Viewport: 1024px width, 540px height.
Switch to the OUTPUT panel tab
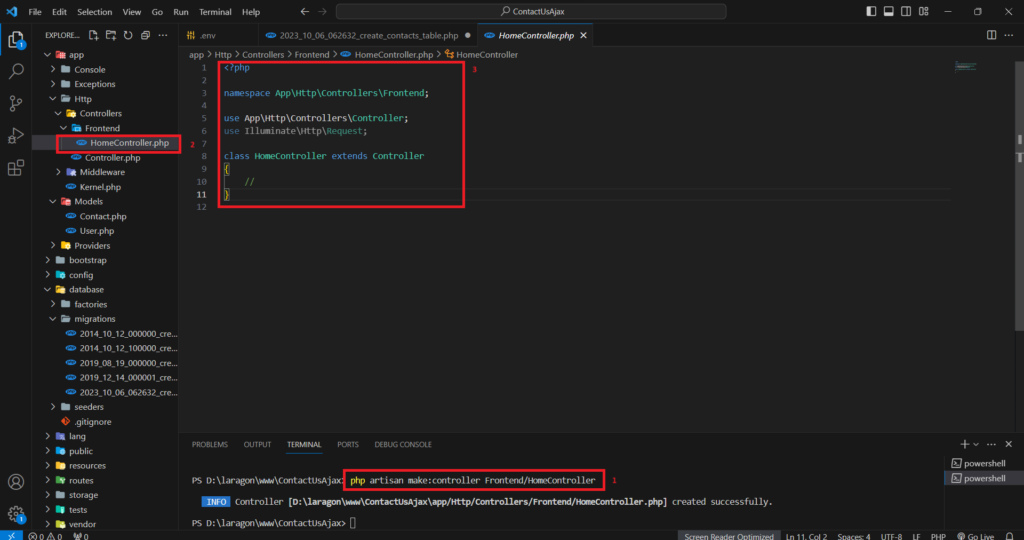click(x=257, y=444)
